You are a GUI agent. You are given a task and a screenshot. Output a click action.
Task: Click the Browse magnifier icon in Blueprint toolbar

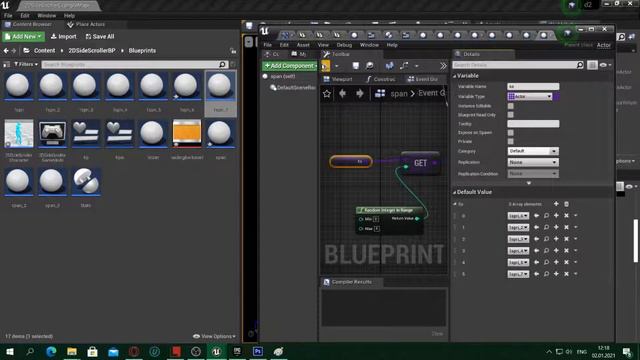pyautogui.click(x=369, y=66)
